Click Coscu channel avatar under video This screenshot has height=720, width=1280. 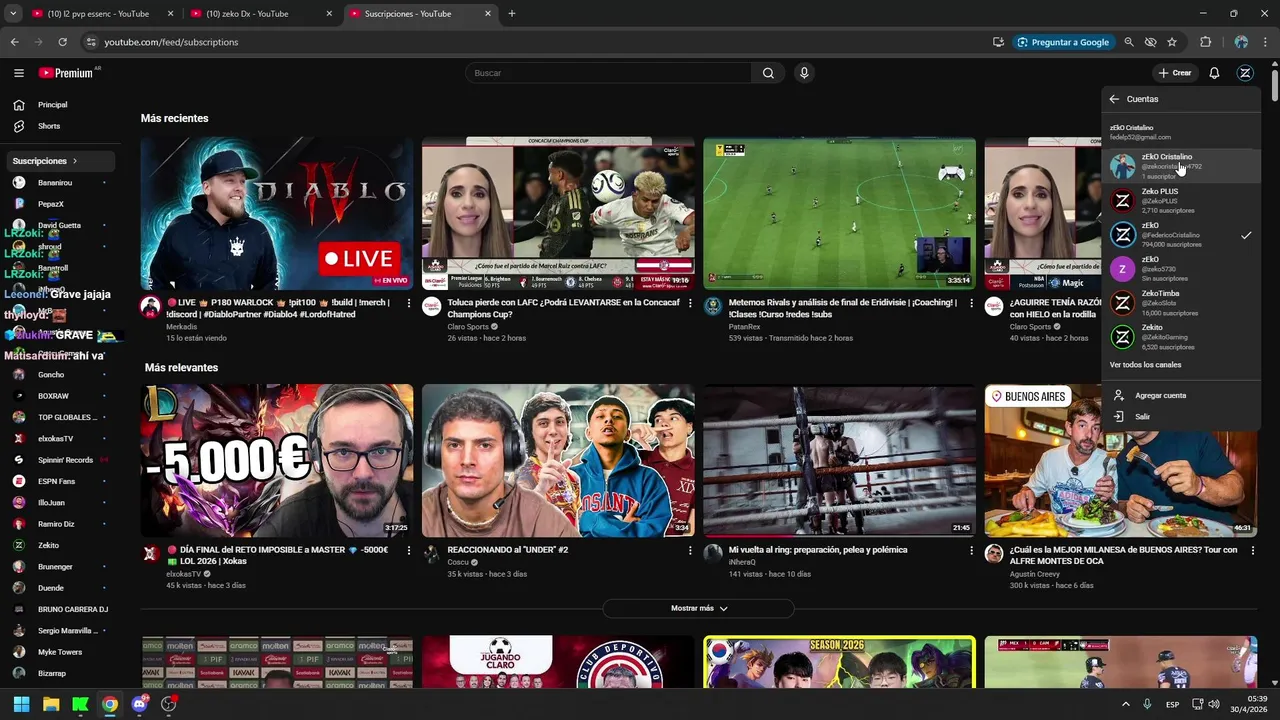431,553
